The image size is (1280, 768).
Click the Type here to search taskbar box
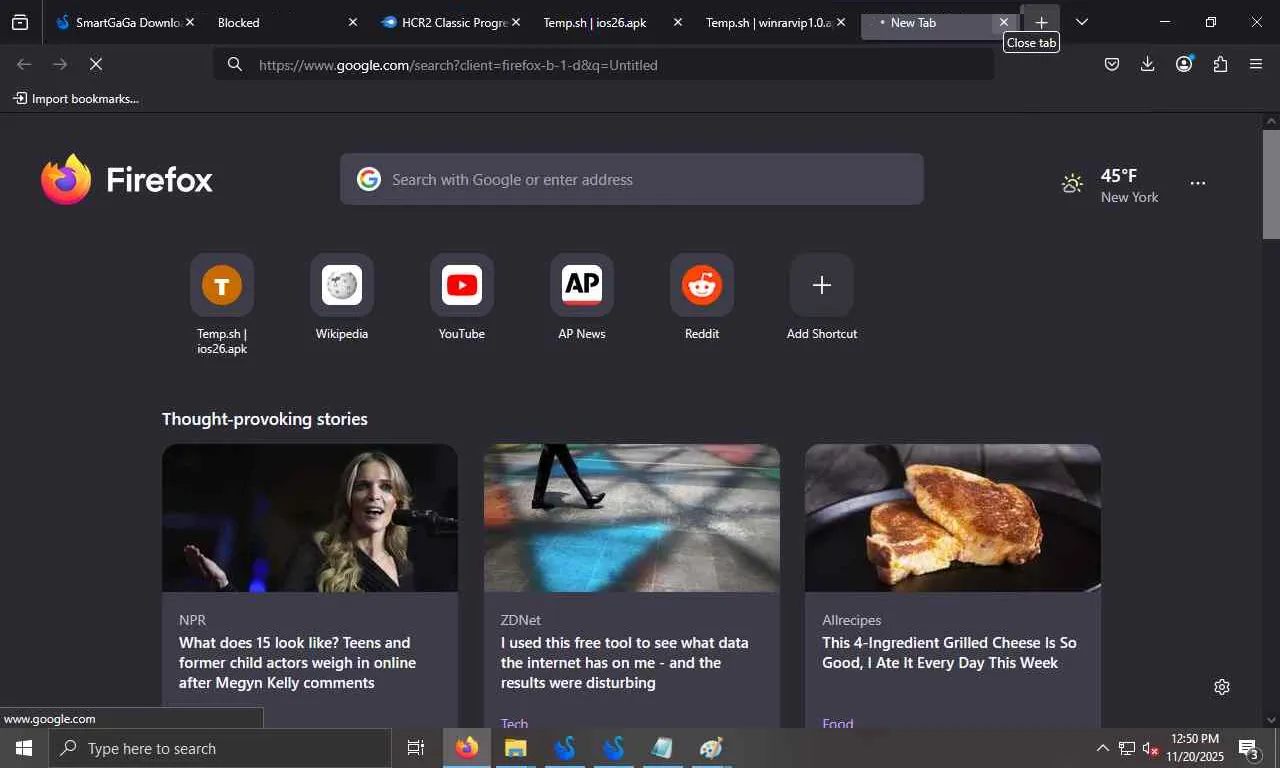tap(220, 748)
